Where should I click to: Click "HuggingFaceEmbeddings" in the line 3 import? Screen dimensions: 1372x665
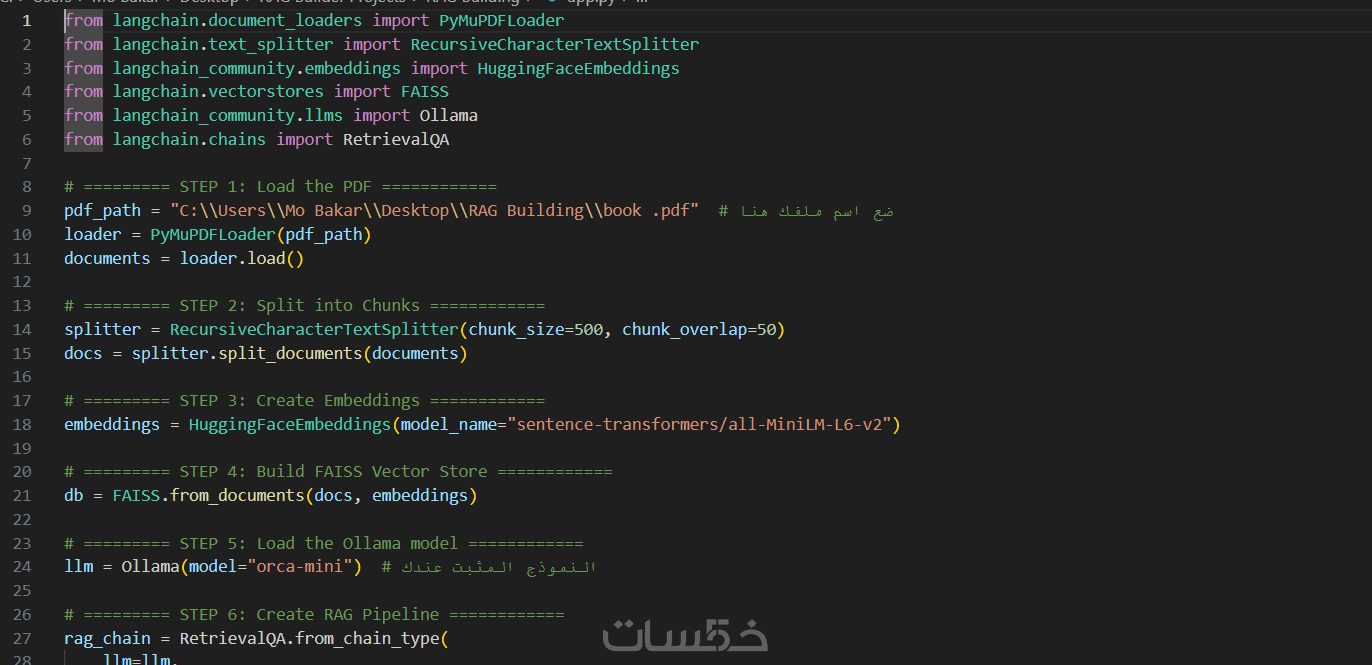coord(578,68)
